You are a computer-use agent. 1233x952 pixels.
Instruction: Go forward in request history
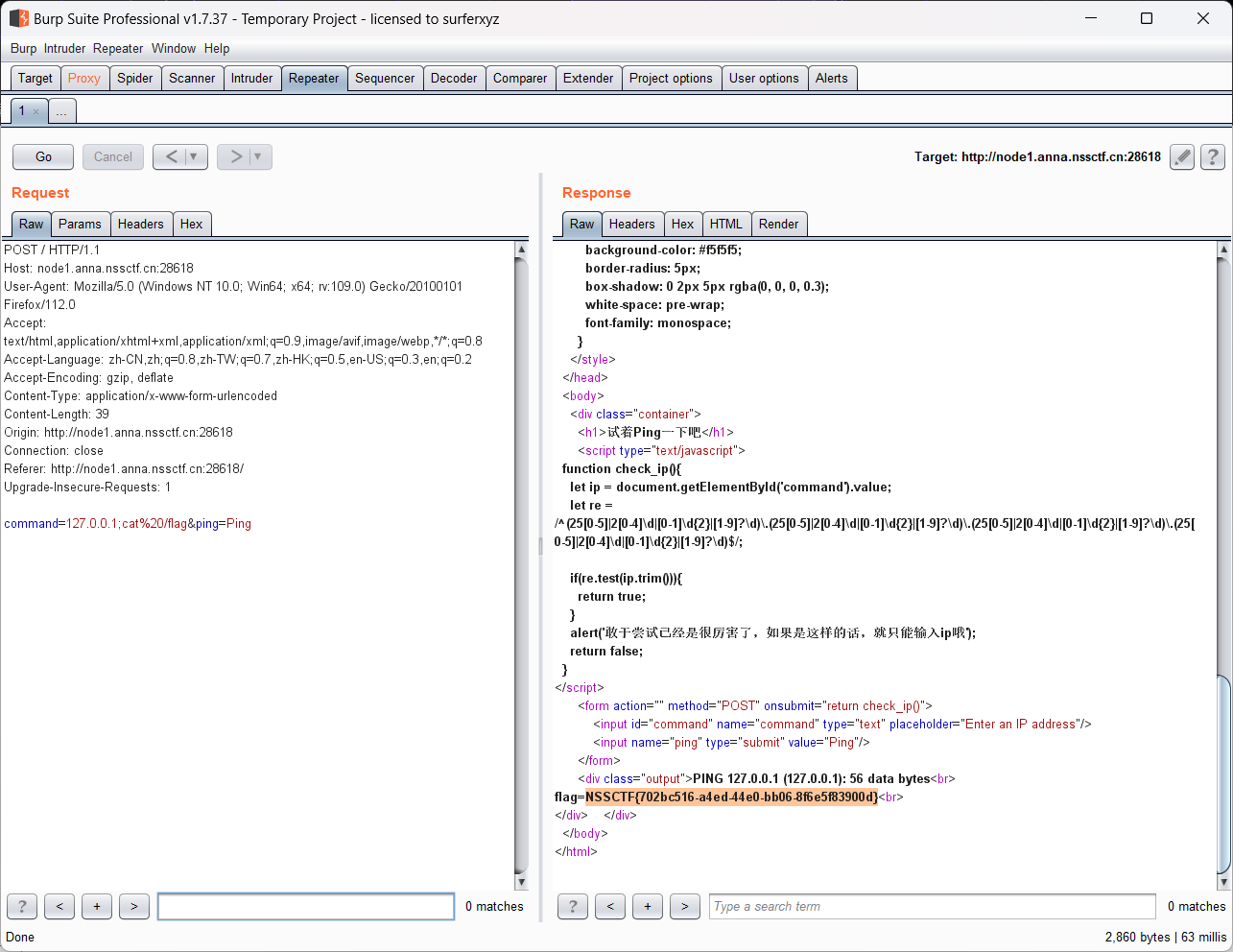pyautogui.click(x=235, y=156)
